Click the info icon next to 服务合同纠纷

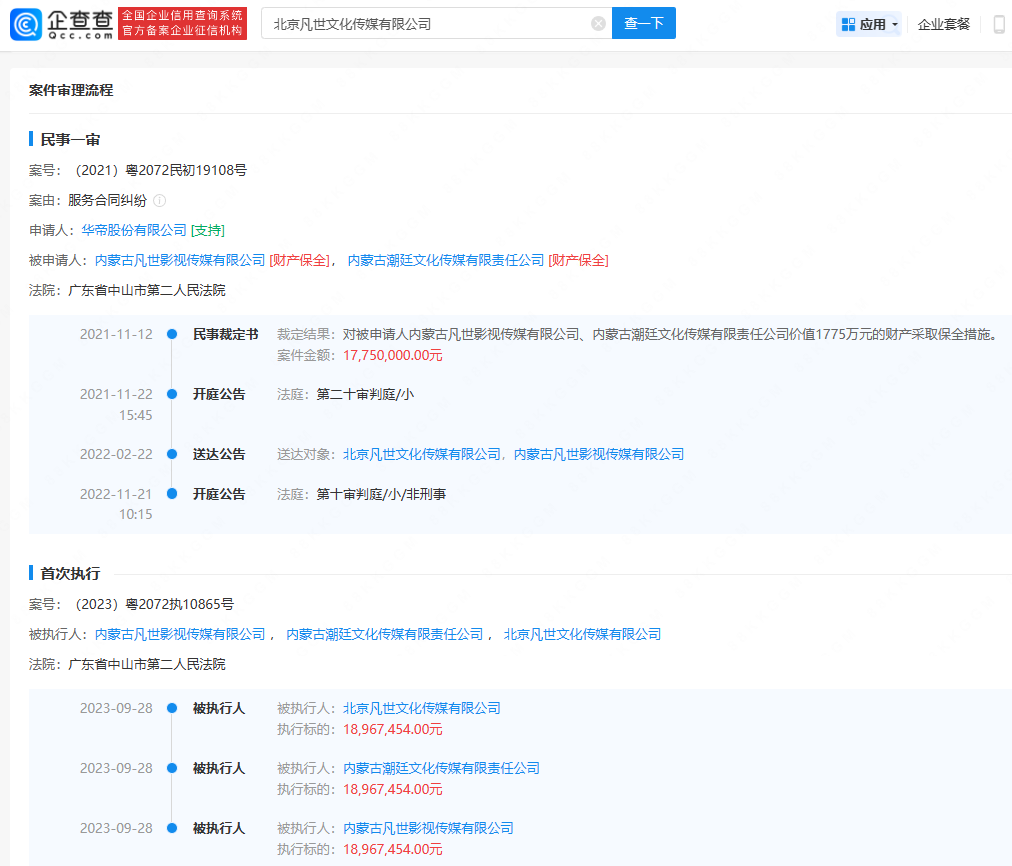click(159, 201)
